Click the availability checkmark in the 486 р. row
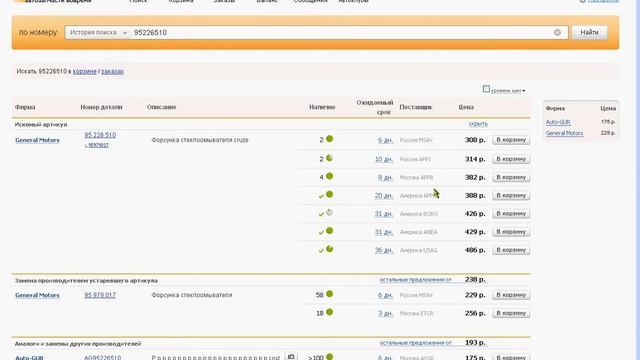 click(321, 251)
